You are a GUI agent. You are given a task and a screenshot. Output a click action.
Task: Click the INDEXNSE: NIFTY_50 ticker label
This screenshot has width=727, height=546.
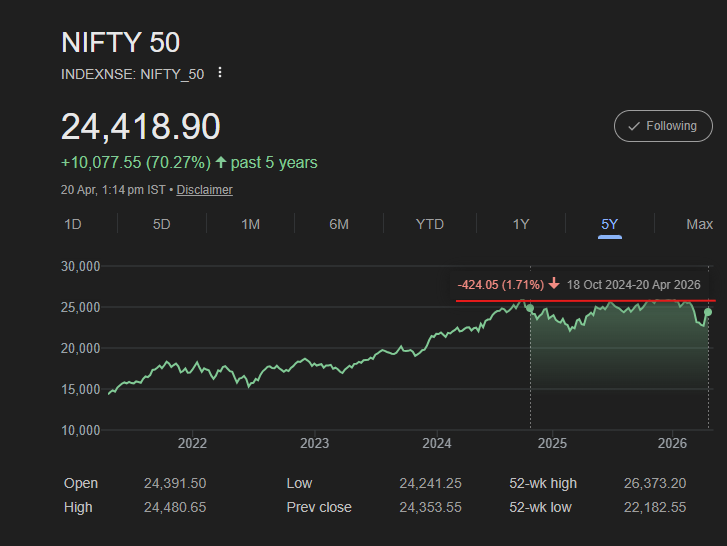(x=133, y=74)
